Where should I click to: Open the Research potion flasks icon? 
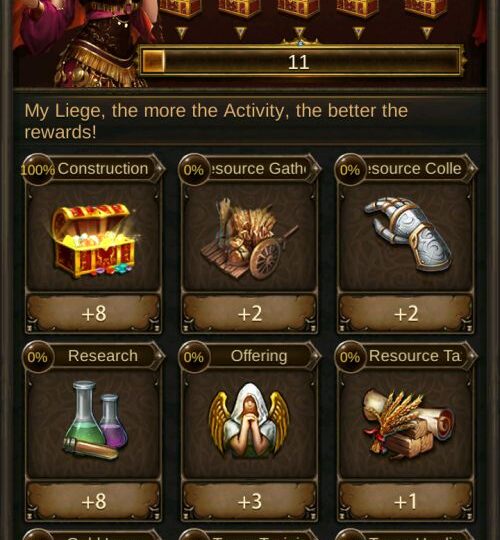(x=95, y=420)
